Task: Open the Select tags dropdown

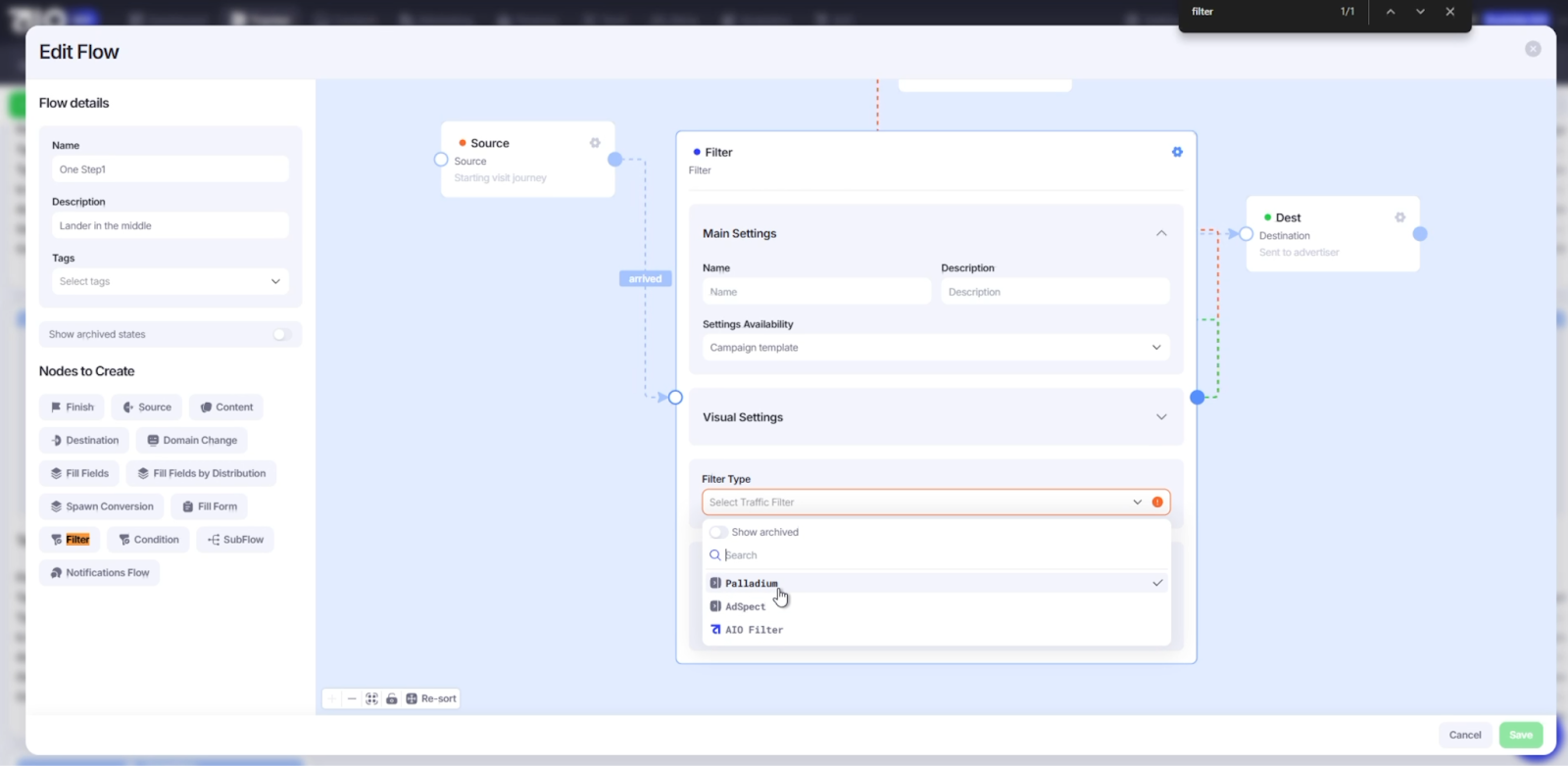Action: 170,281
